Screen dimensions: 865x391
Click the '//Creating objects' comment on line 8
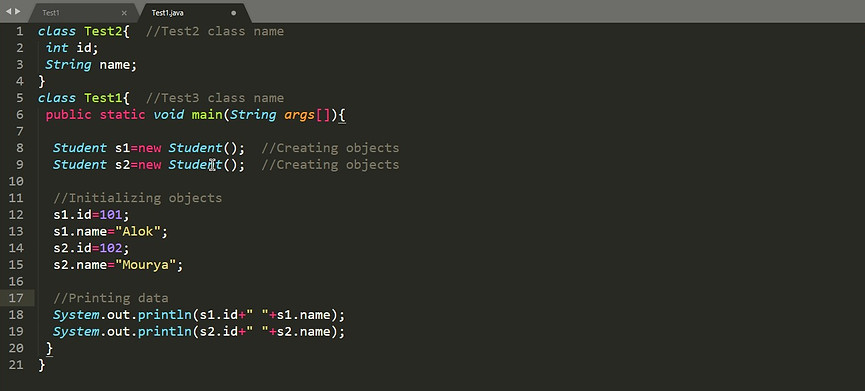coord(330,148)
